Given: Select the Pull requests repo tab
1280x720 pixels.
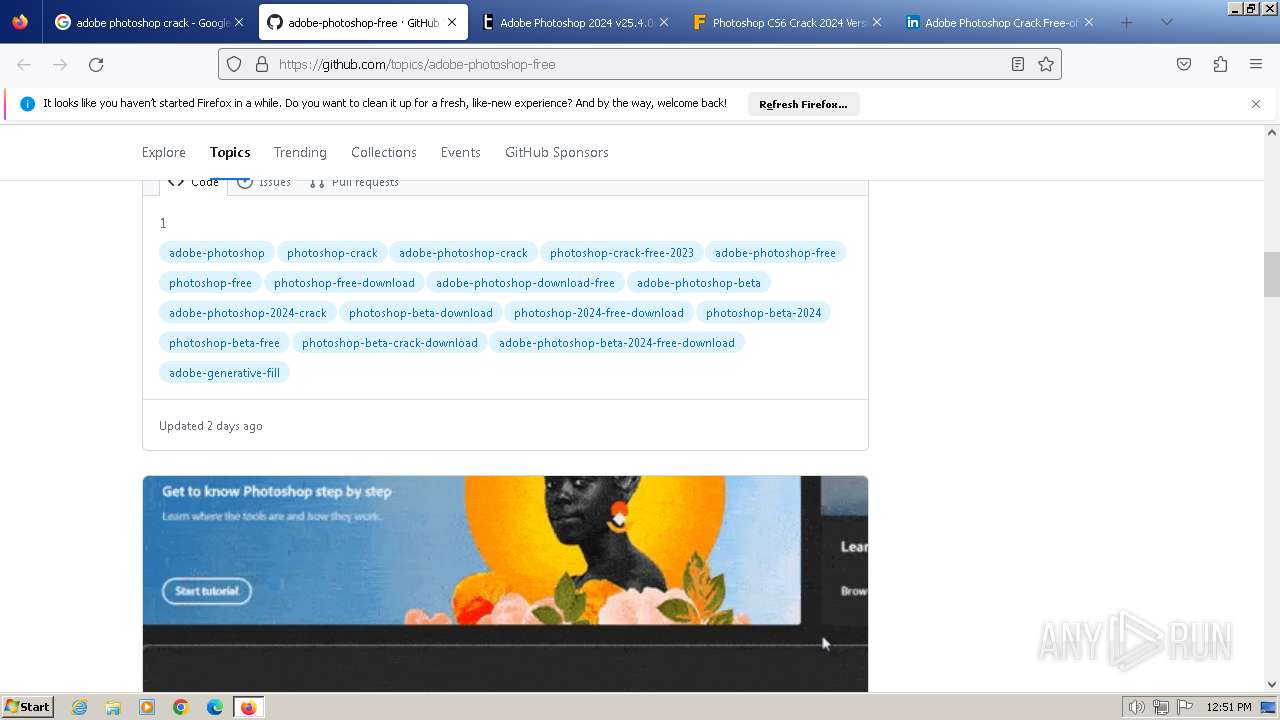Looking at the screenshot, I should pyautogui.click(x=354, y=182).
